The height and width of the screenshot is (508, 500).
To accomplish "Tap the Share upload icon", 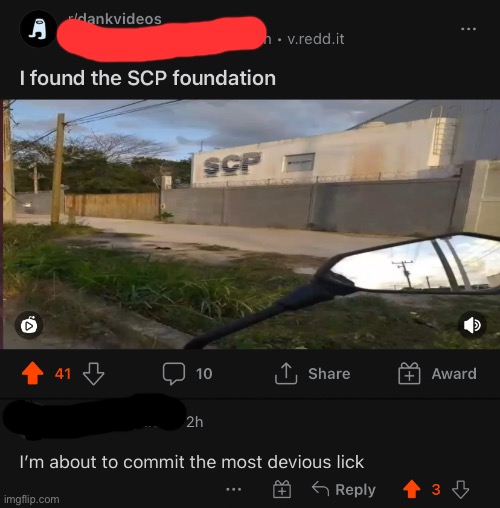I will tap(286, 374).
